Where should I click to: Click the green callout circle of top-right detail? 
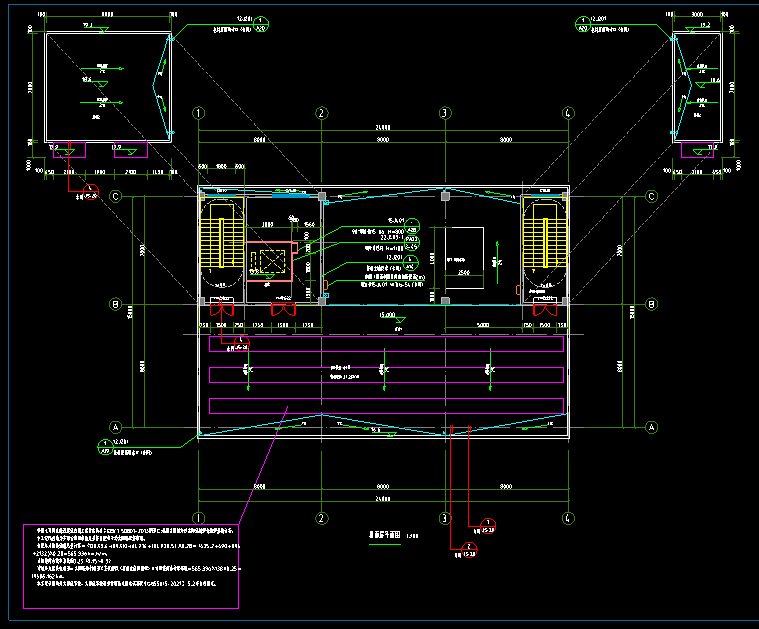pyautogui.click(x=582, y=23)
